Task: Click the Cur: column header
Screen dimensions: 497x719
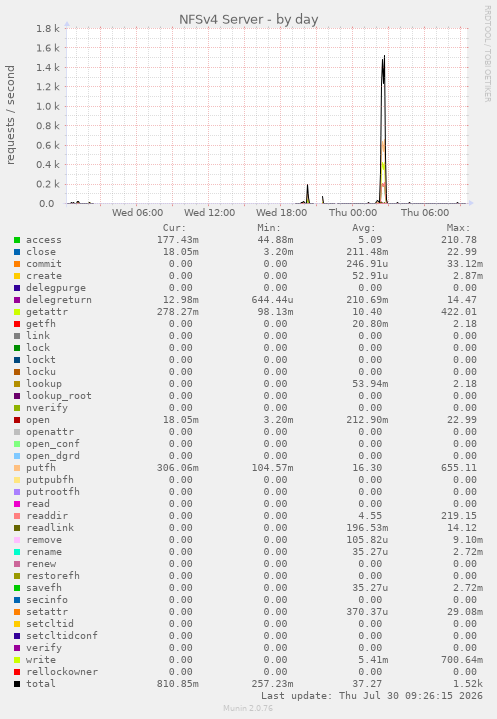Action: click(174, 228)
